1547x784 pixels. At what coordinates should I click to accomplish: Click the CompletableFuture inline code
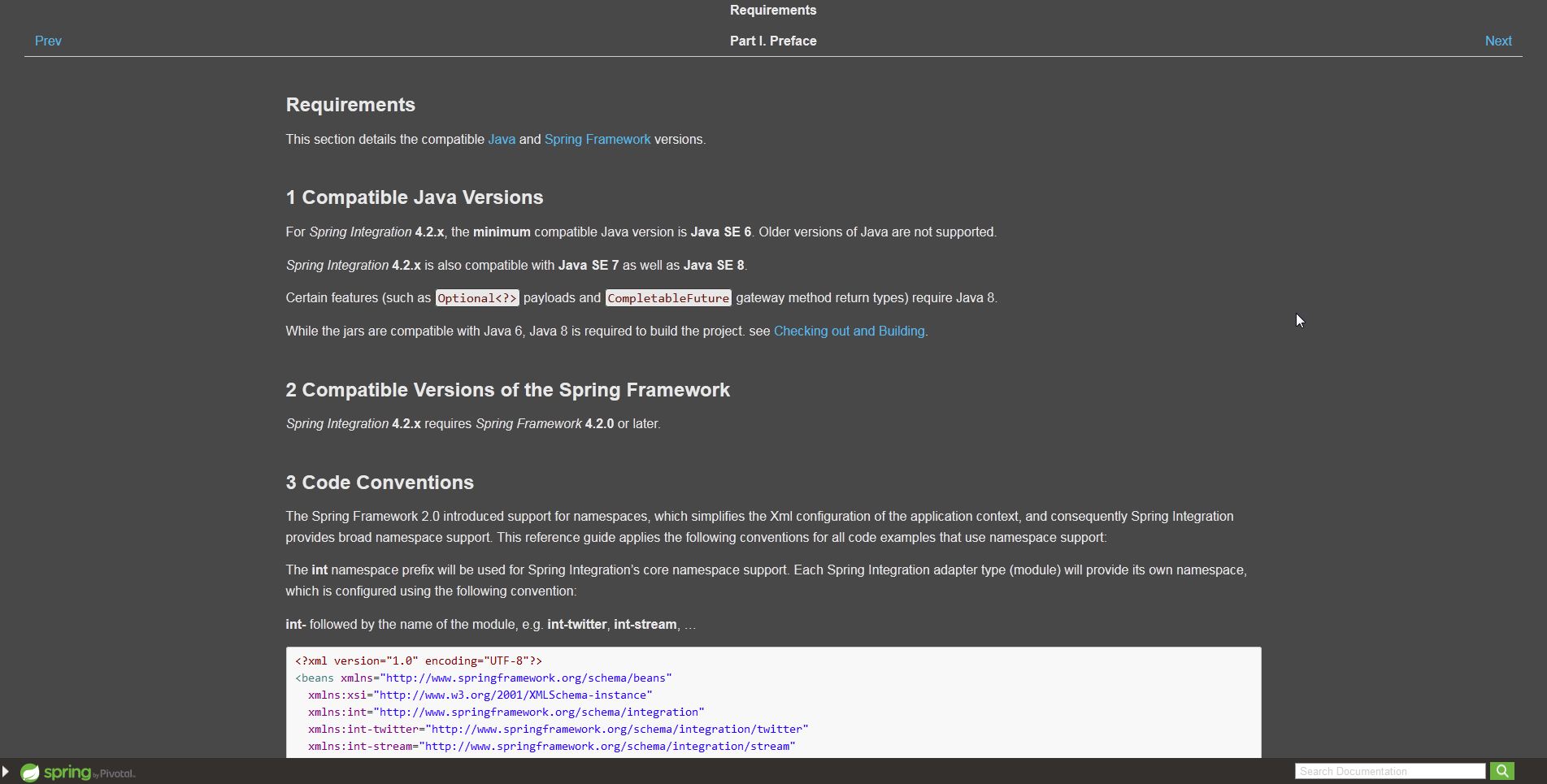point(667,298)
